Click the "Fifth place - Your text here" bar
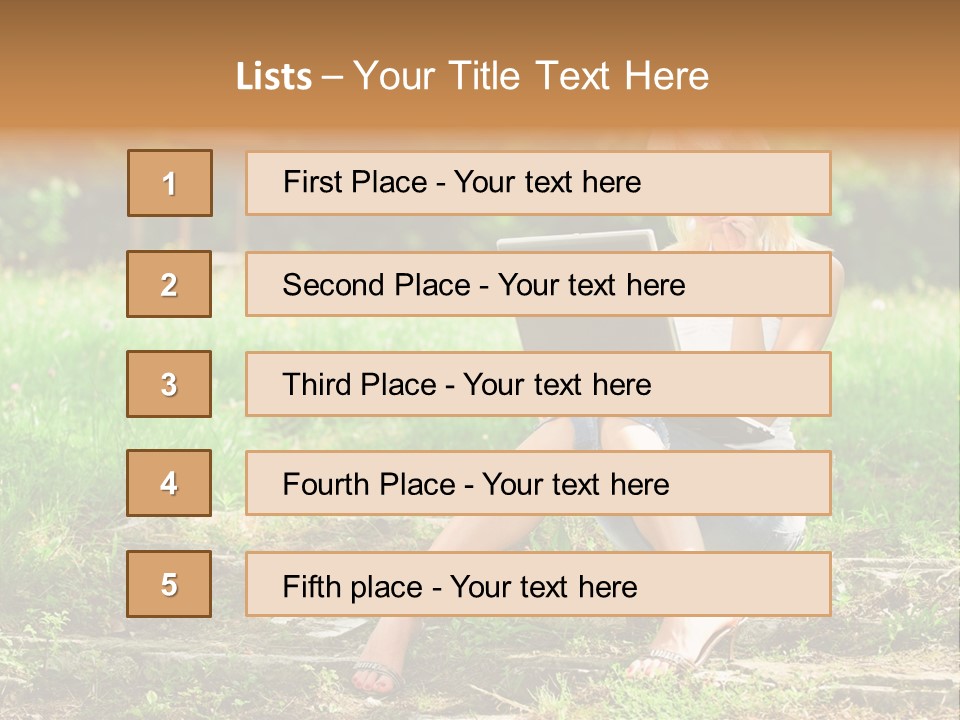The height and width of the screenshot is (720, 960). click(x=538, y=584)
